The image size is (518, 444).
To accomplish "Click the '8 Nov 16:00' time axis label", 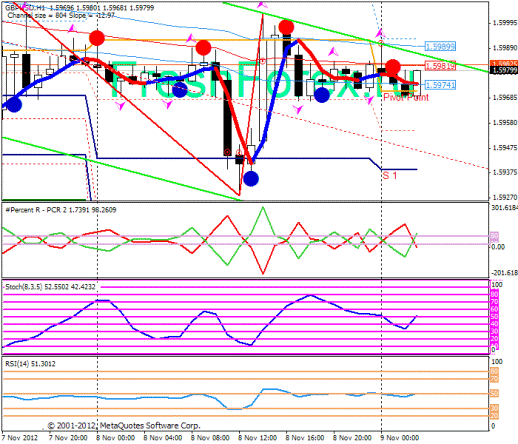I will 305,437.
